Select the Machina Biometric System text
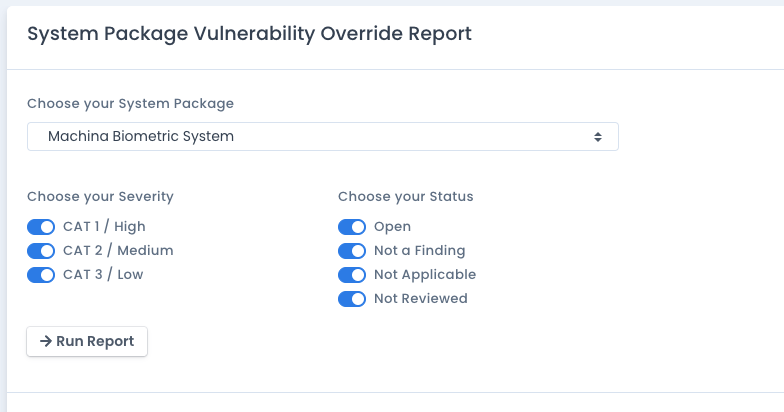The height and width of the screenshot is (412, 784). [x=141, y=136]
